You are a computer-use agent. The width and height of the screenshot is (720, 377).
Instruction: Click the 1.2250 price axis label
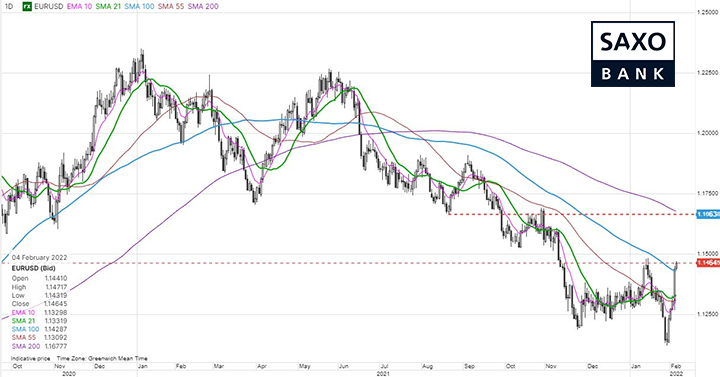tap(708, 73)
